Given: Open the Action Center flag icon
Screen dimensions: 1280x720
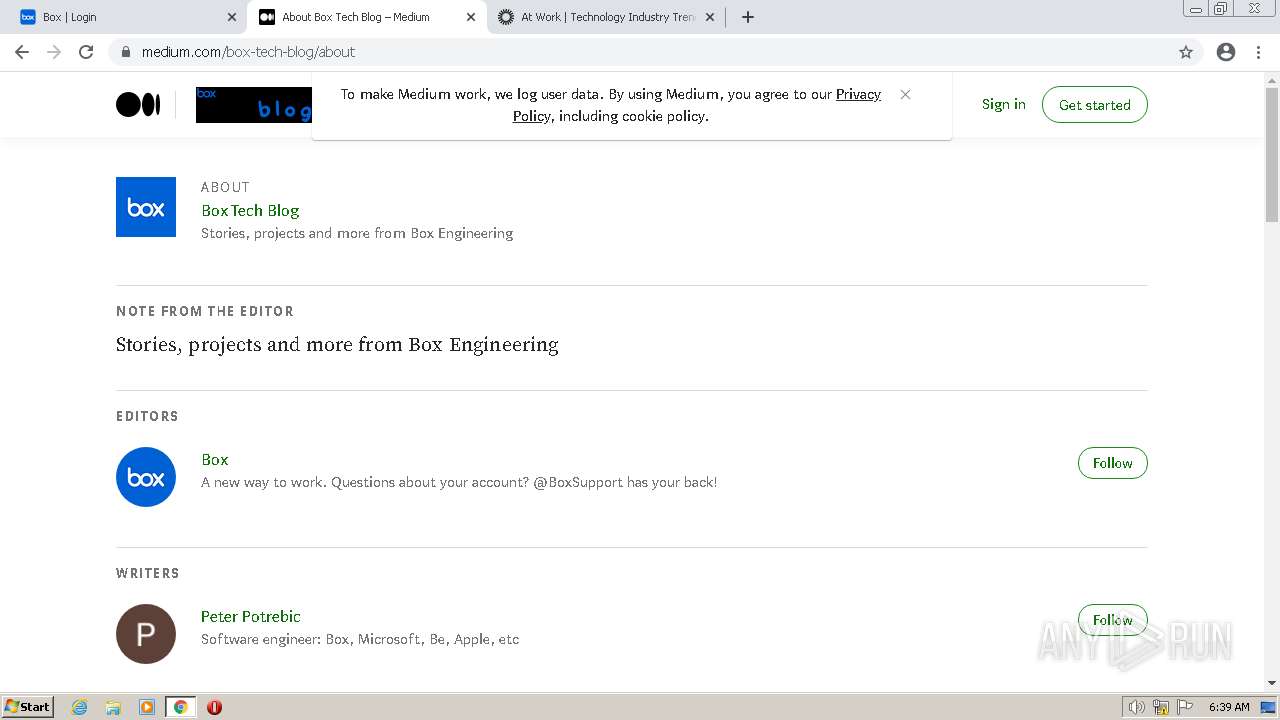Looking at the screenshot, I should point(1185,707).
